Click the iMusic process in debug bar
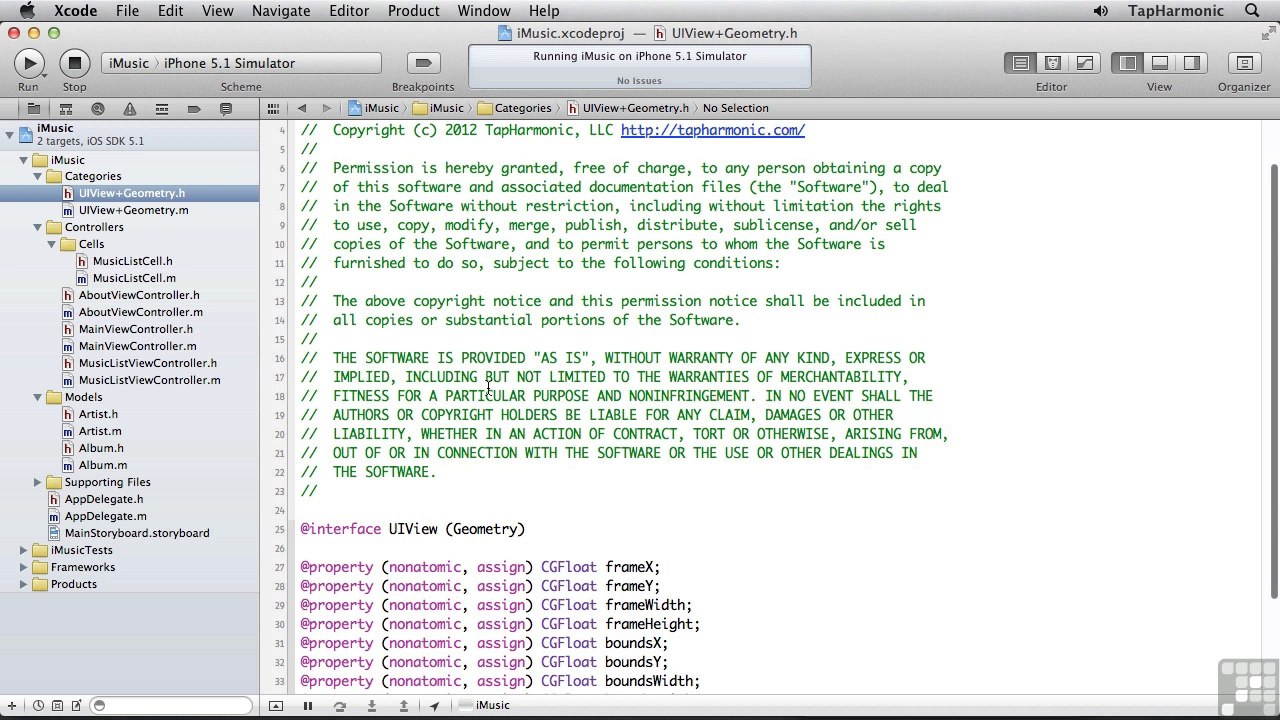 click(x=485, y=705)
